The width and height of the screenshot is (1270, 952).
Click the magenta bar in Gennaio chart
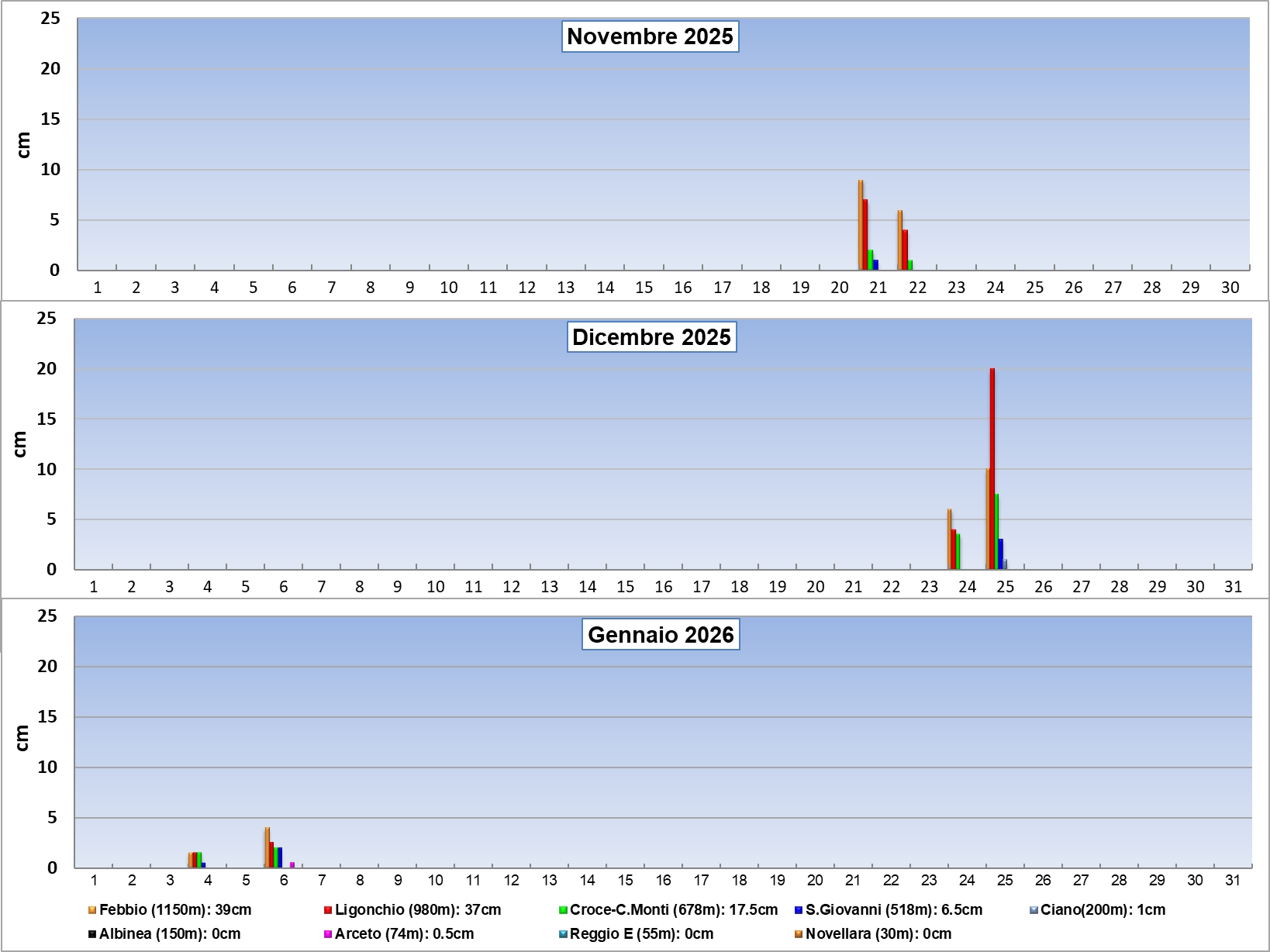click(292, 864)
